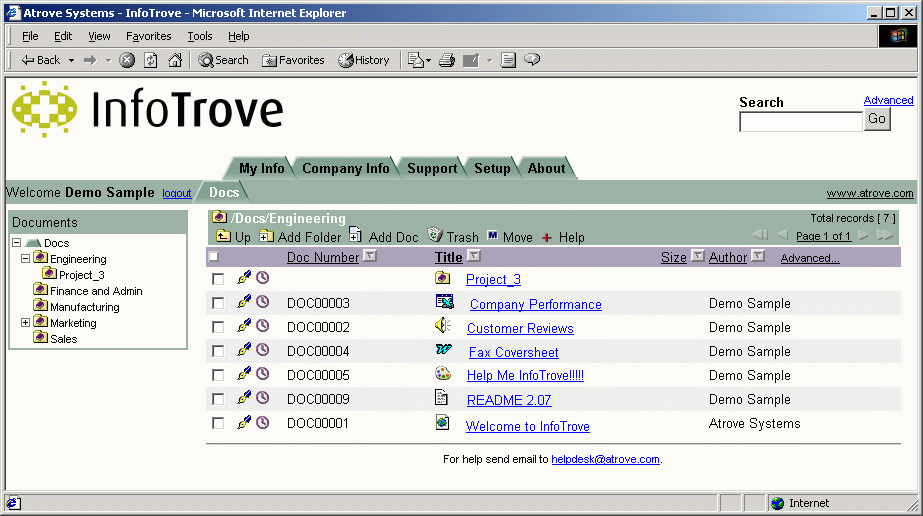This screenshot has width=923, height=516.
Task: Switch to the Company Info tab
Action: pos(346,168)
